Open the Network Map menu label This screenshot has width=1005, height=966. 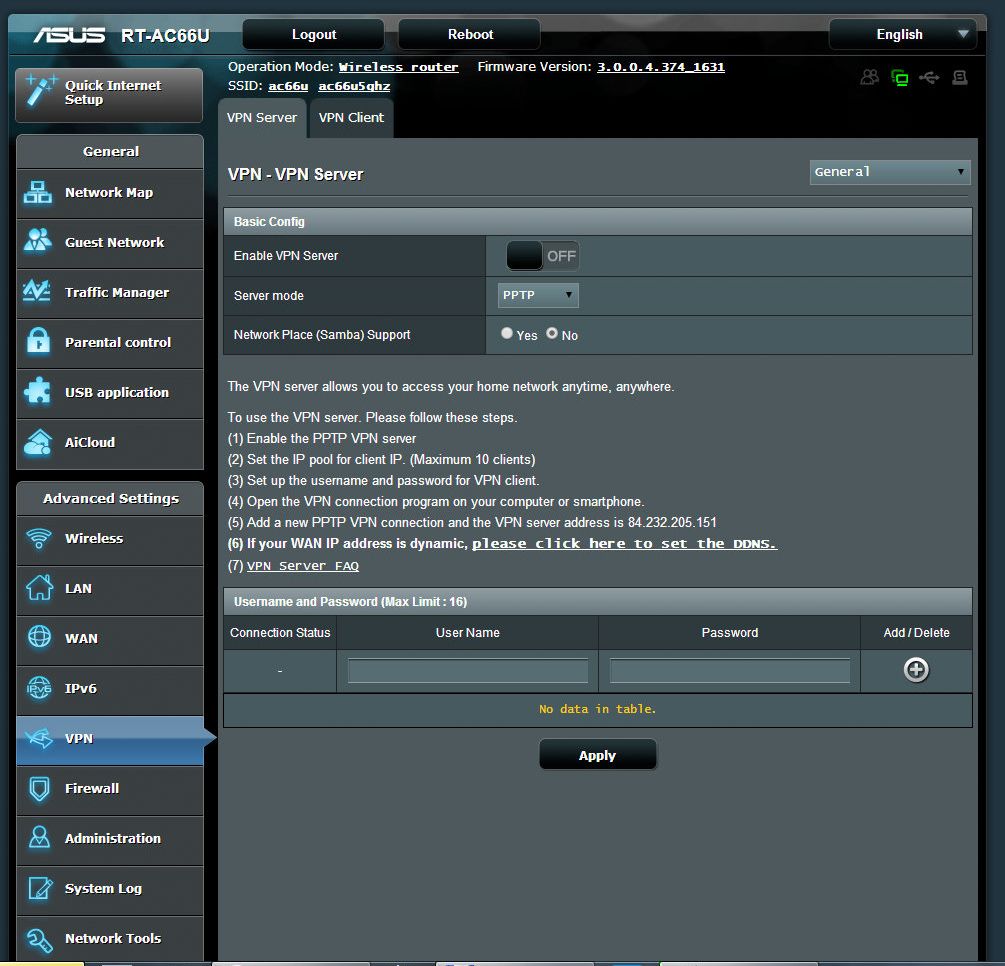coord(109,192)
